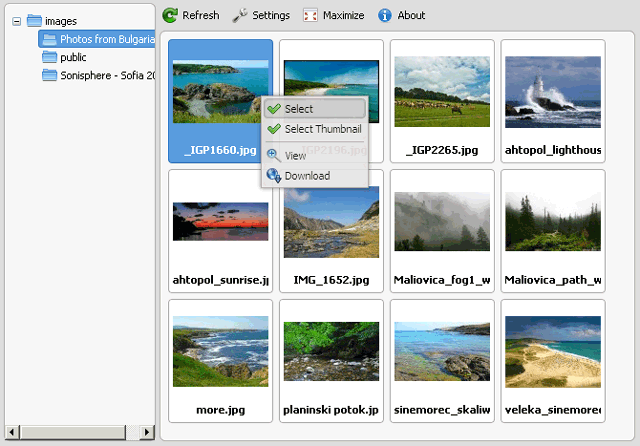Click the blue About info icon
640x446 pixels.
click(384, 16)
